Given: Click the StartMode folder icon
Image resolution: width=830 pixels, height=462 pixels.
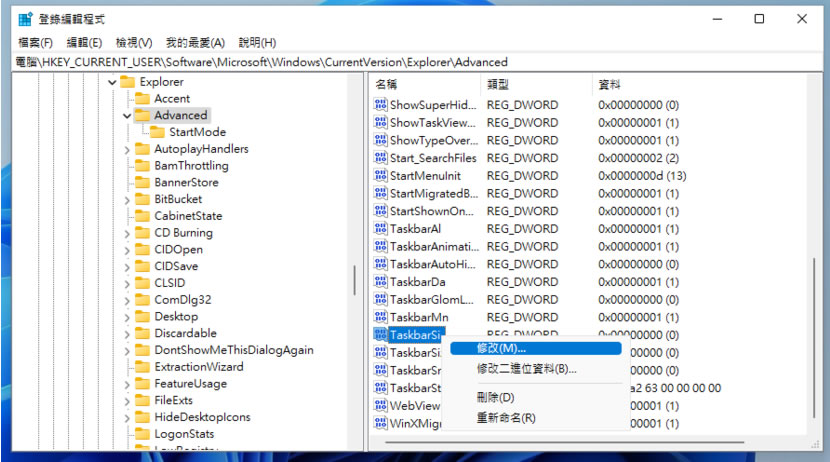Looking at the screenshot, I should (157, 132).
